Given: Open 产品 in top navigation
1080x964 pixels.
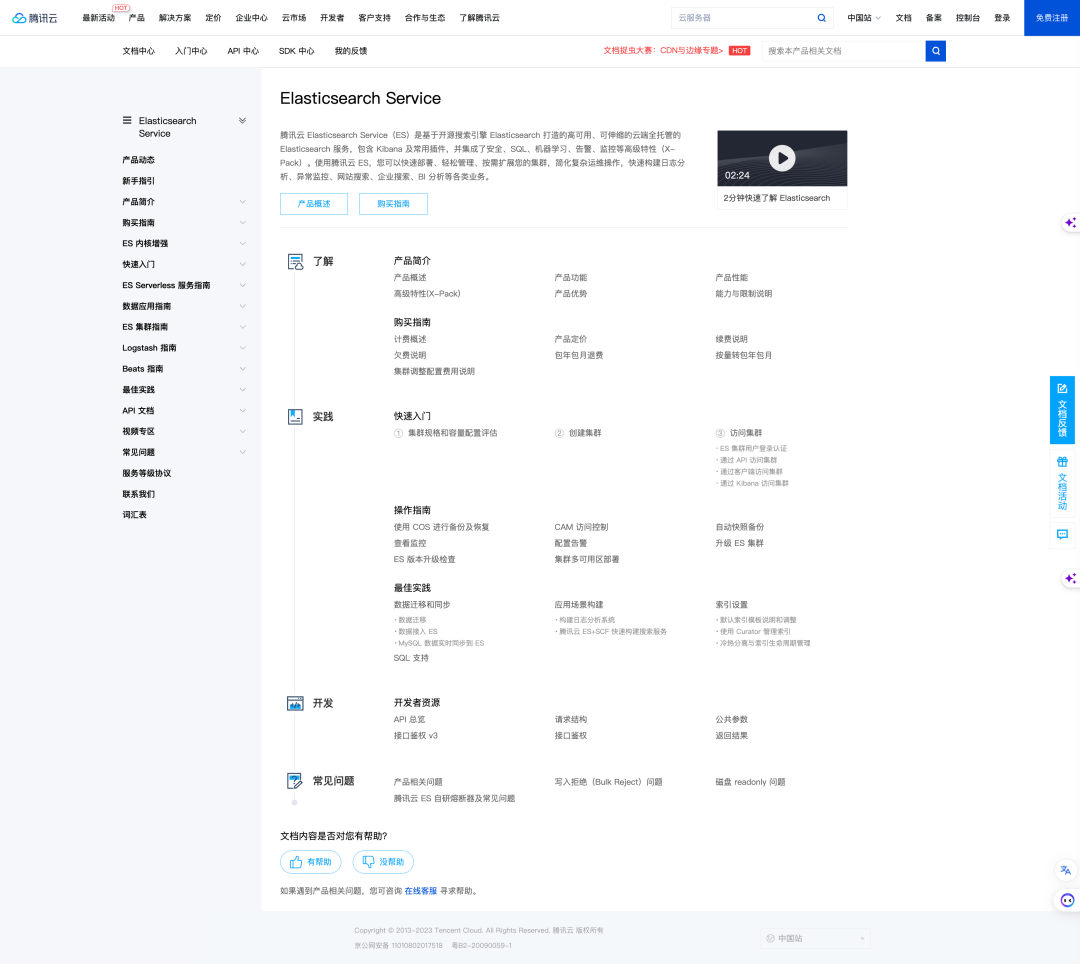Looking at the screenshot, I should pyautogui.click(x=136, y=18).
